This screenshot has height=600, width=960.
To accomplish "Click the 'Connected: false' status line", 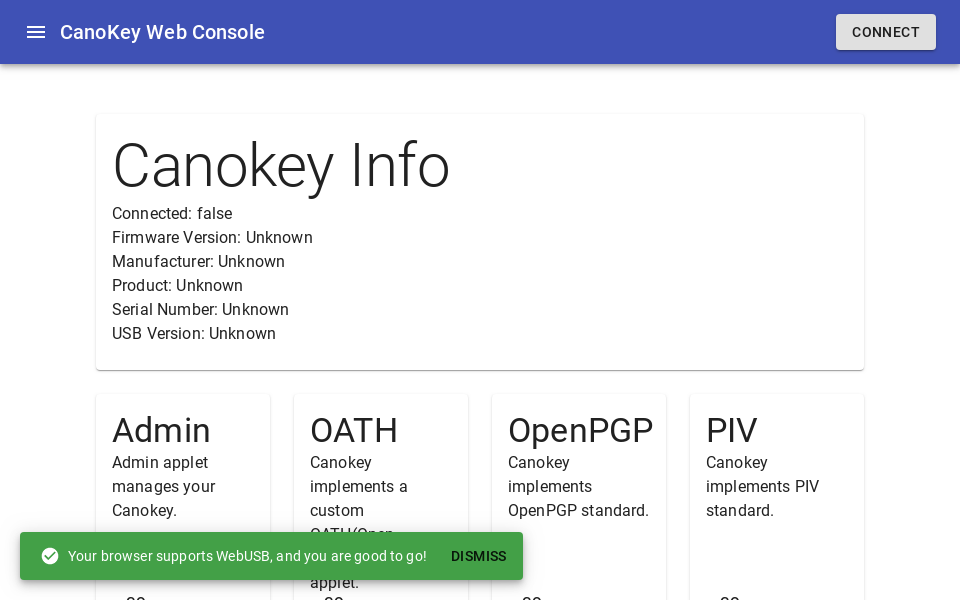I will point(172,214).
